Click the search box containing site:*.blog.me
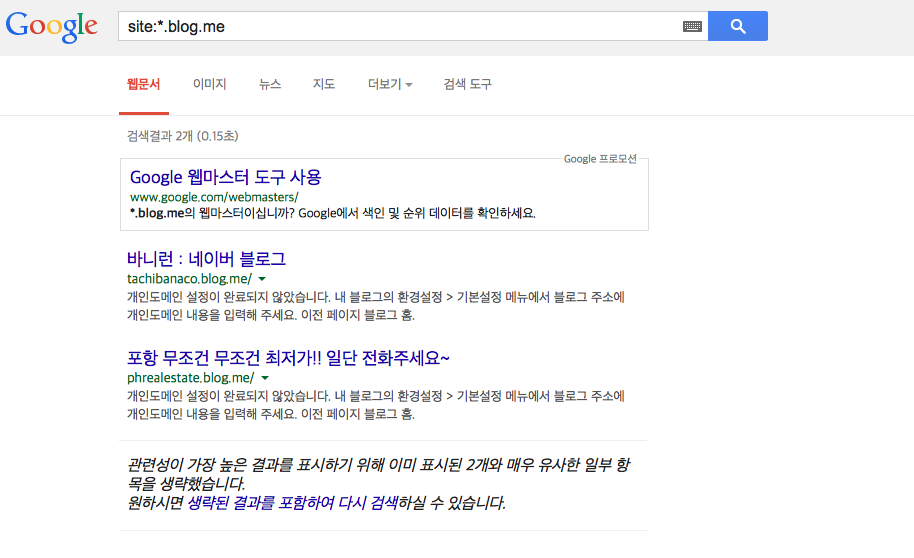 [x=400, y=27]
